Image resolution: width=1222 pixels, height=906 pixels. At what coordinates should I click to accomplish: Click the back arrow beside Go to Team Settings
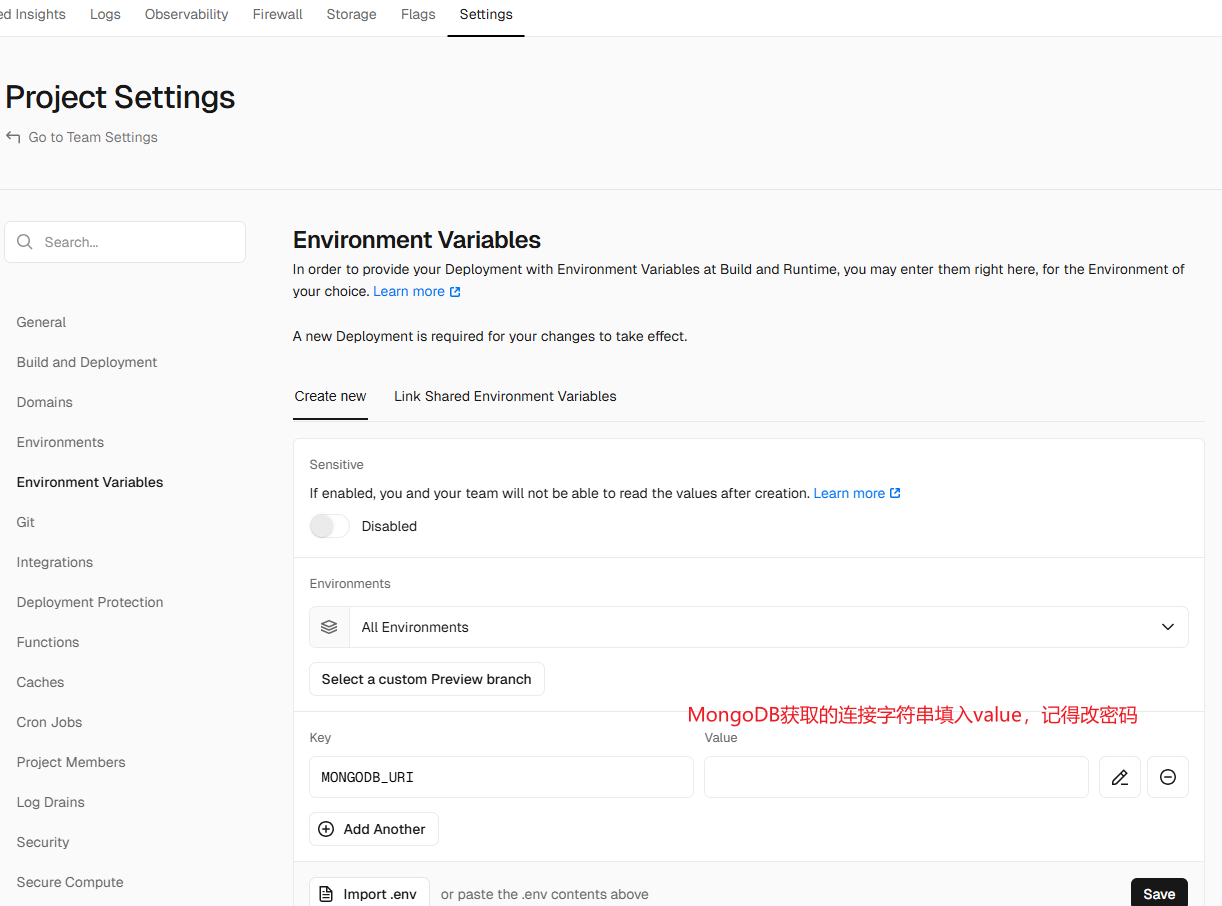point(11,137)
